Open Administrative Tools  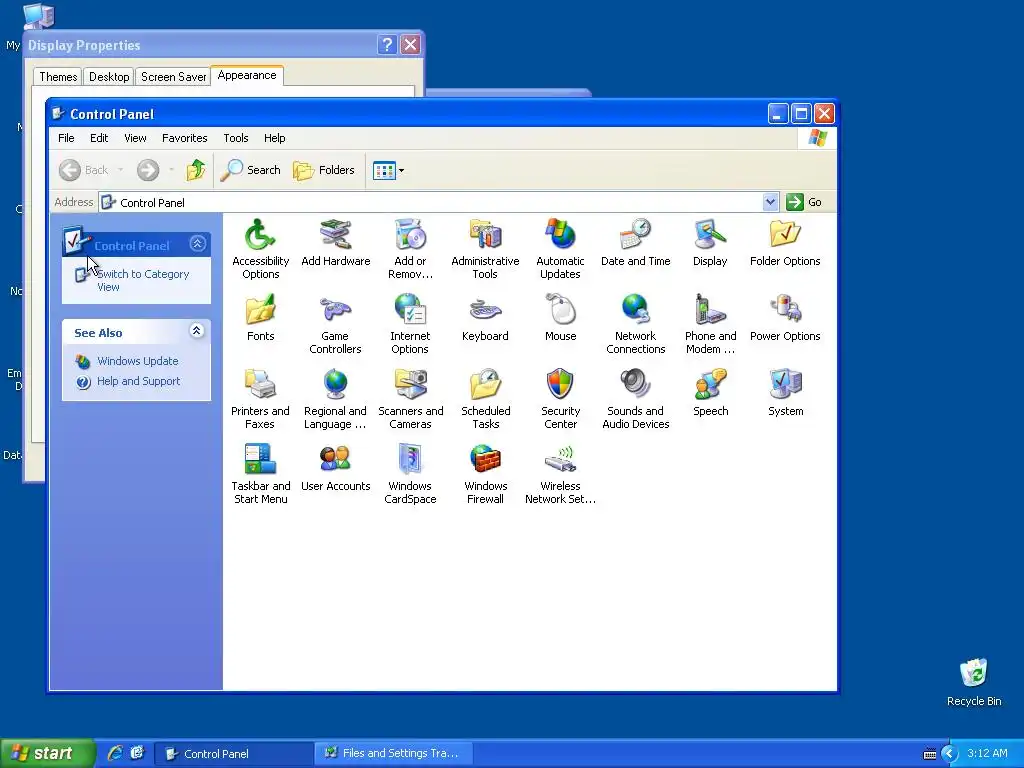(x=485, y=249)
